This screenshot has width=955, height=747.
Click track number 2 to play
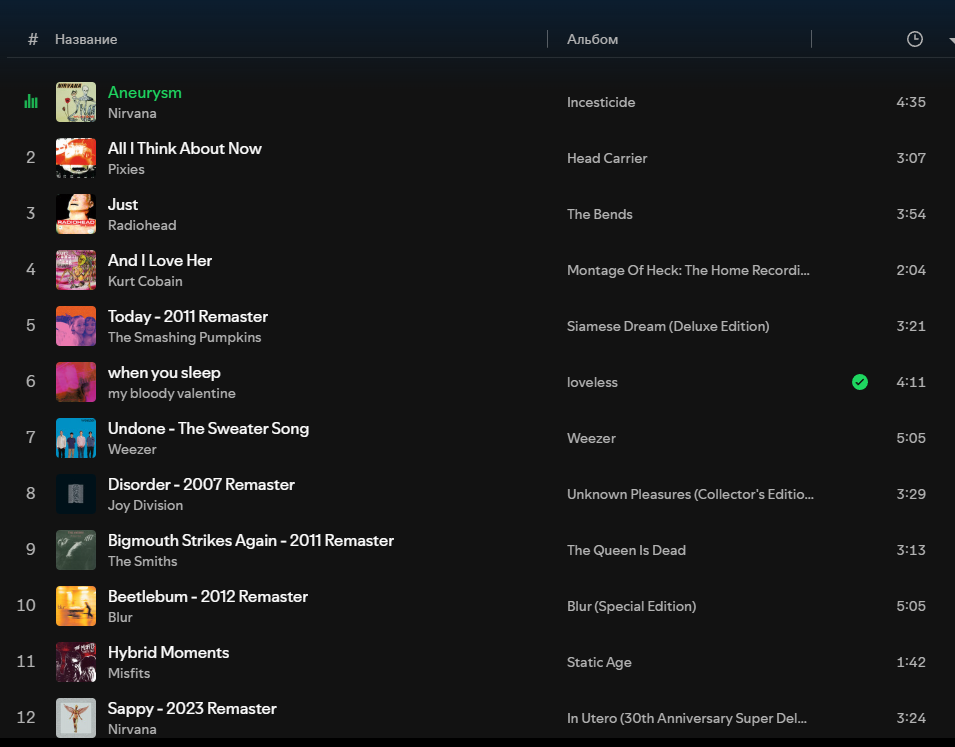(x=30, y=158)
